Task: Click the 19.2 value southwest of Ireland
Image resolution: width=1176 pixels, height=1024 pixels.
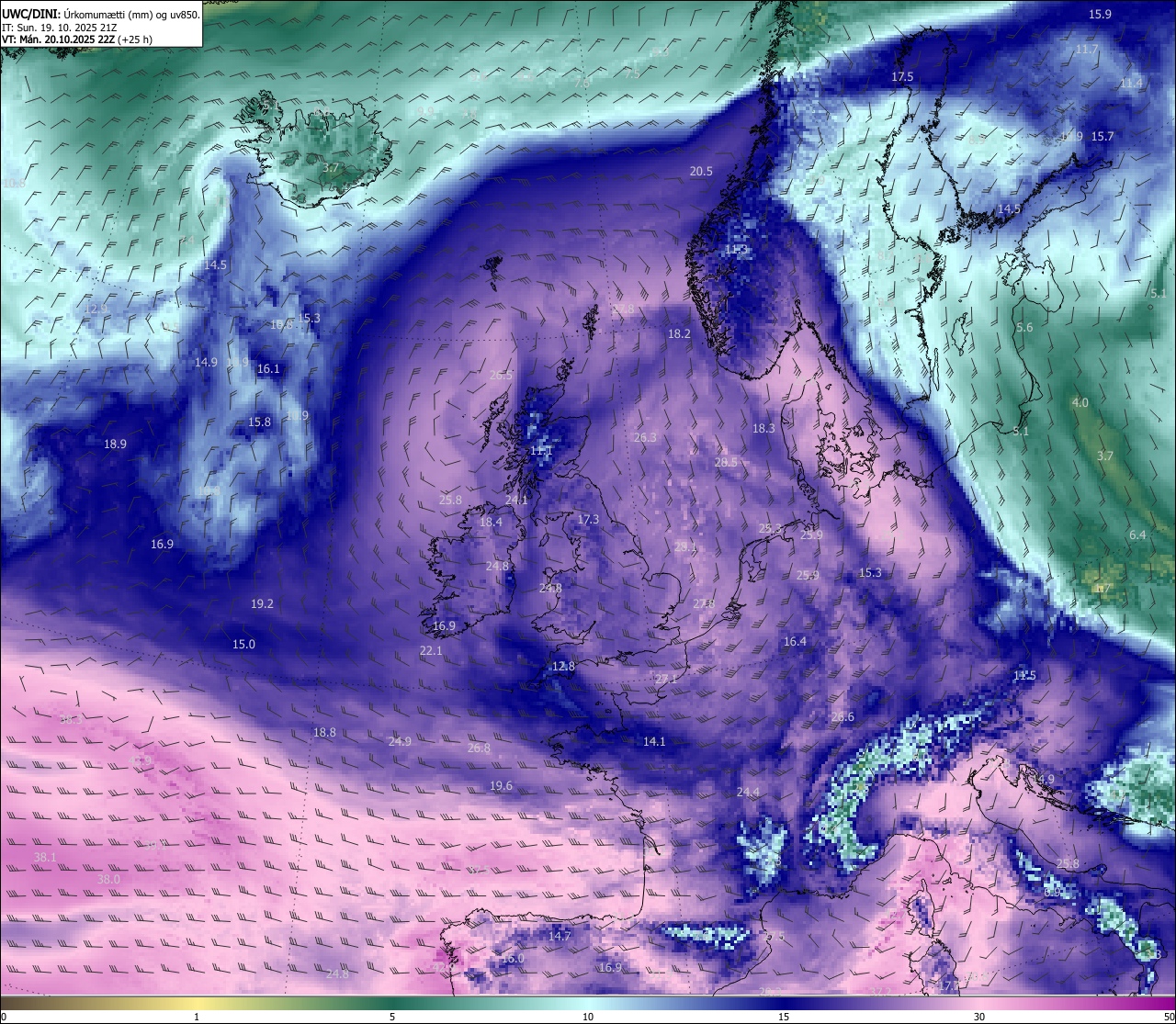Action: point(262,604)
